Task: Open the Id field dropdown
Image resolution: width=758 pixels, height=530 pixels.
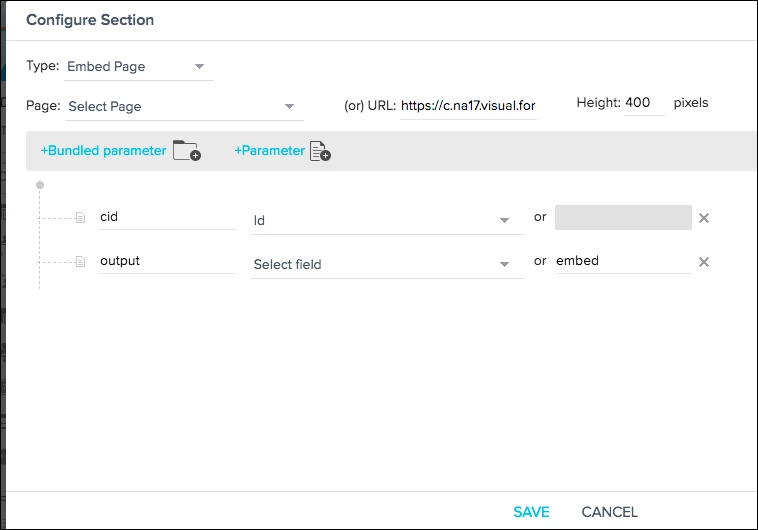Action: [387, 221]
